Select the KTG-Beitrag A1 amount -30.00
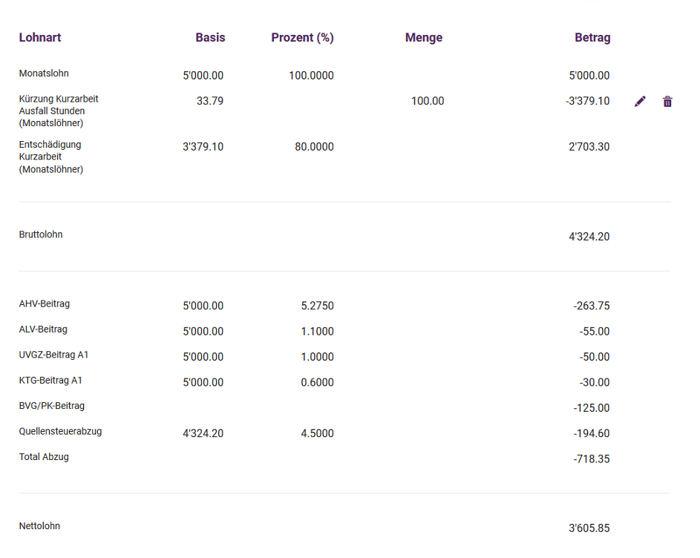Viewport: 700px width, 558px height. click(x=594, y=383)
